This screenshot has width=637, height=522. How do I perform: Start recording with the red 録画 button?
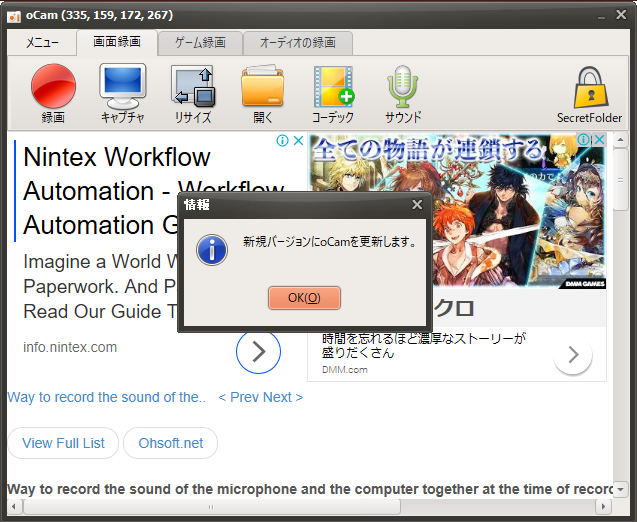[53, 93]
